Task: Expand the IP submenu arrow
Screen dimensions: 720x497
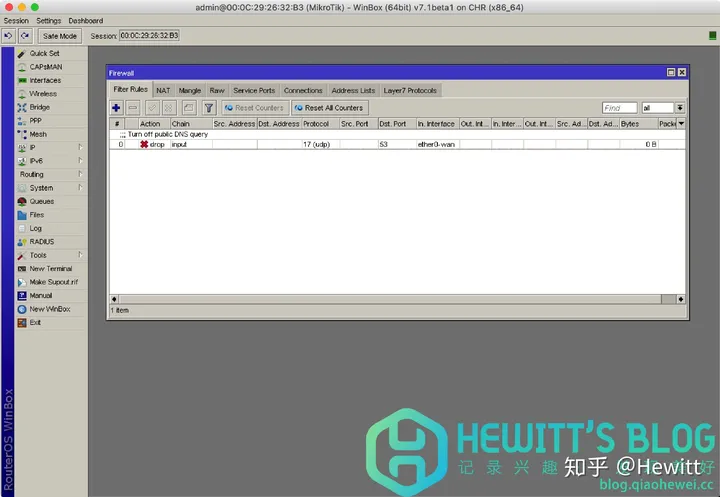Action: pyautogui.click(x=80, y=147)
